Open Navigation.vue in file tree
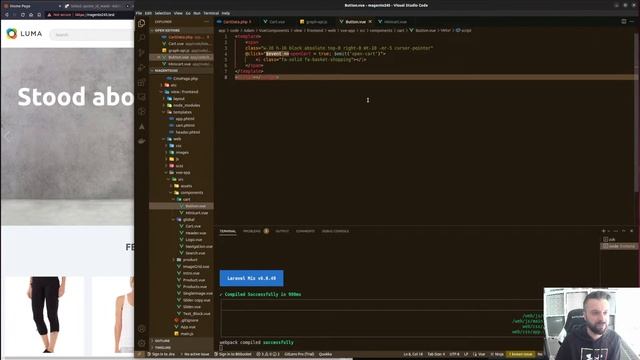 coord(199,247)
